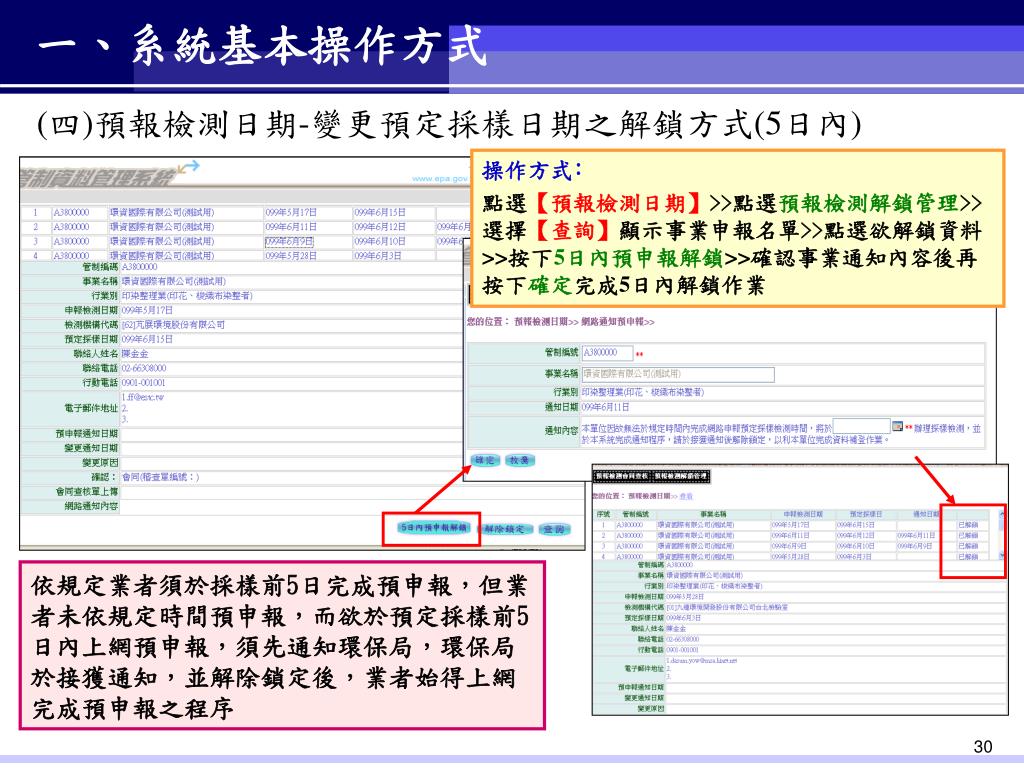This screenshot has width=1024, height=768.
Task: Click the 行業別 value 印染整理業 in left window
Action: coord(187,296)
